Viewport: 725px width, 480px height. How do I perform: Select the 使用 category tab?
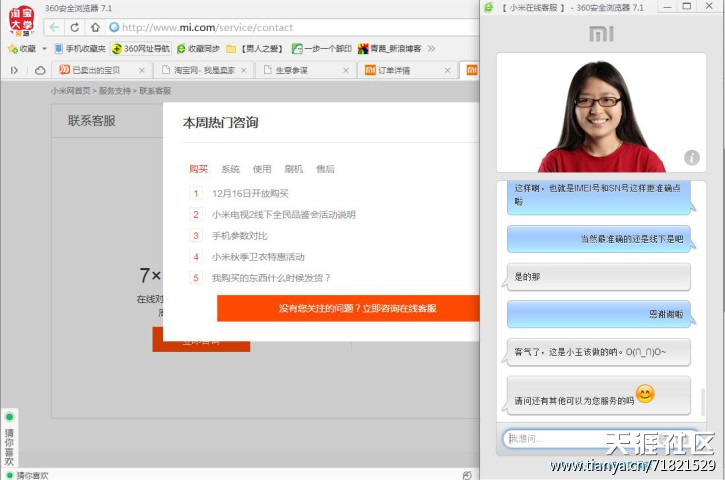tap(262, 169)
